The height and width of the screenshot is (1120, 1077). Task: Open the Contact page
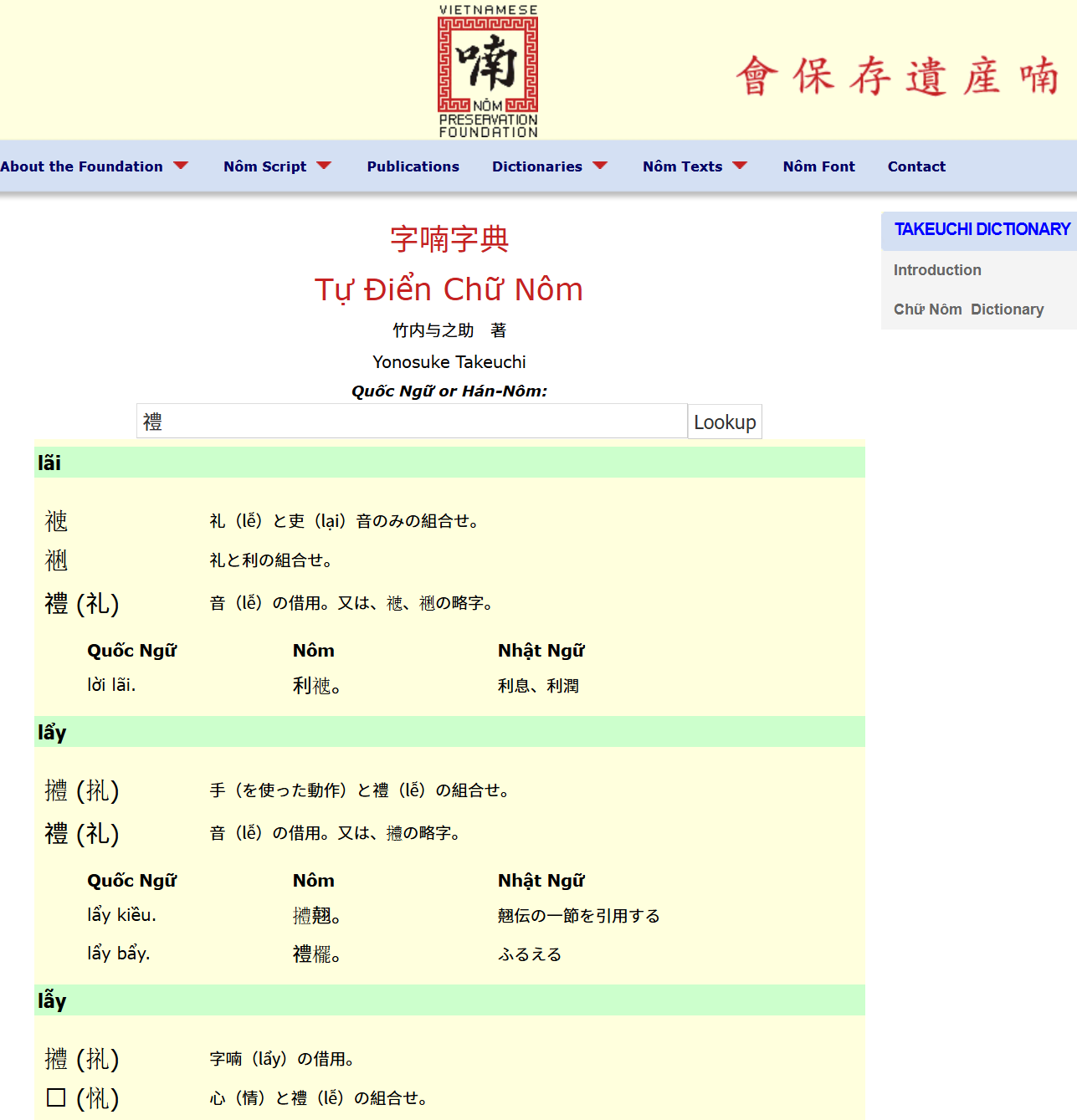click(x=916, y=166)
